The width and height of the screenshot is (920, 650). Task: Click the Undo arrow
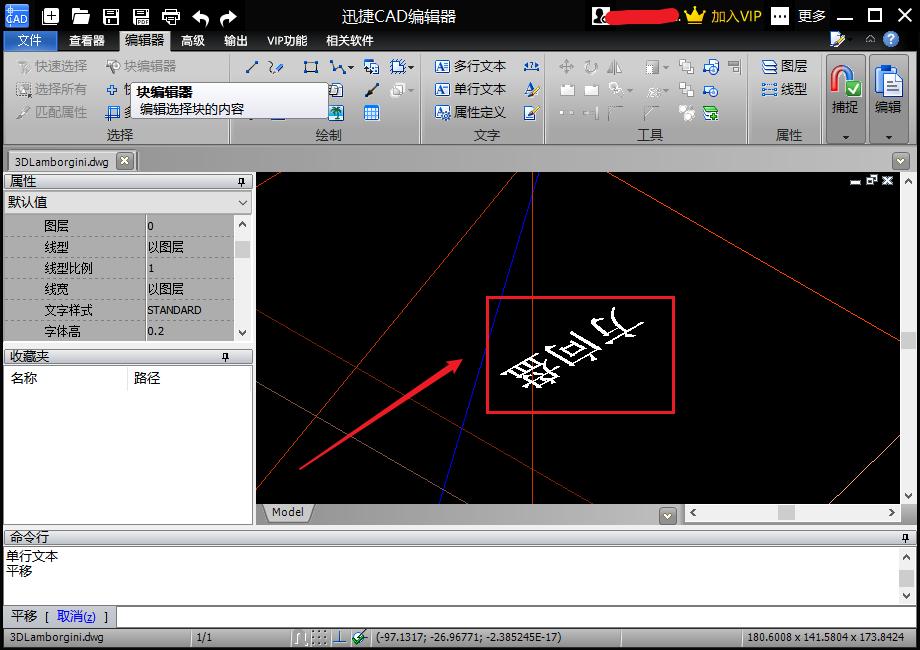click(x=201, y=18)
